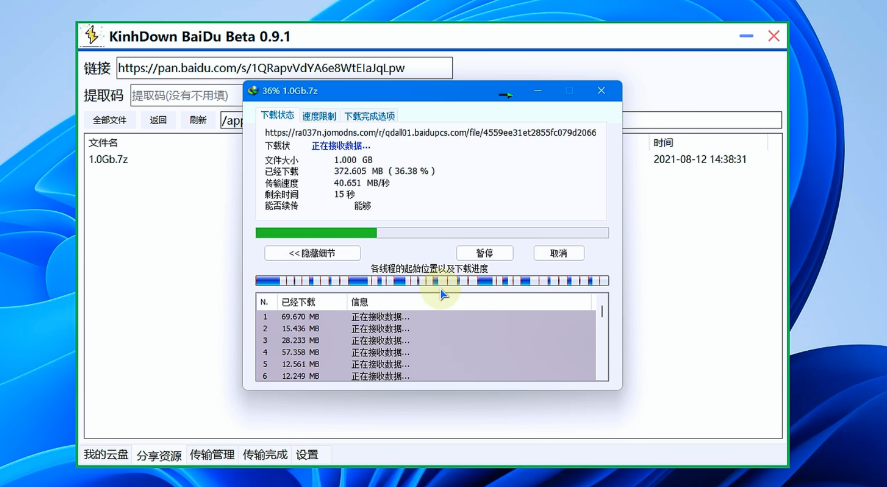
Task: Select thread row with 69.670 MB
Action: pyautogui.click(x=427, y=317)
